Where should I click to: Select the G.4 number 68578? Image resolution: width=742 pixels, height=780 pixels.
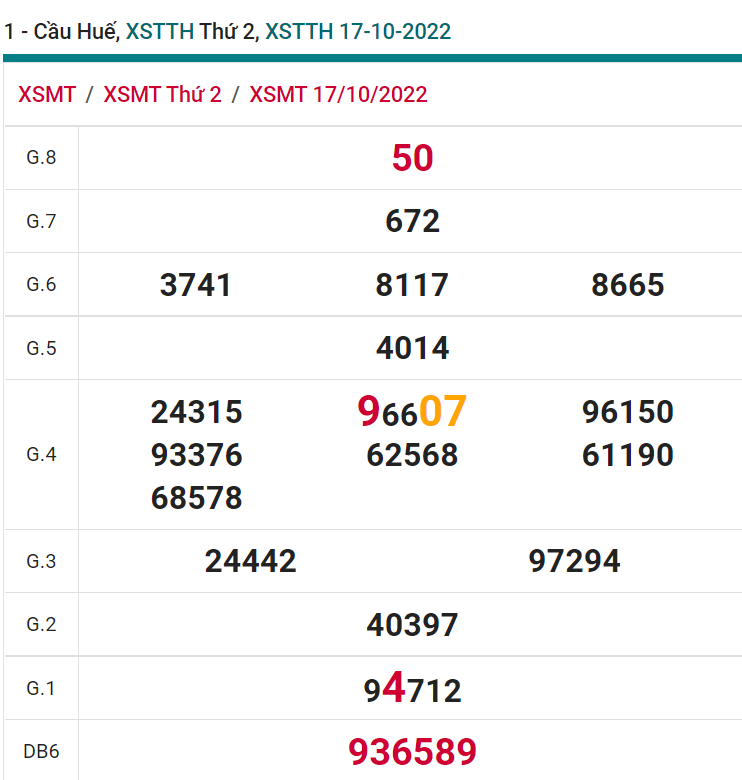(x=196, y=497)
